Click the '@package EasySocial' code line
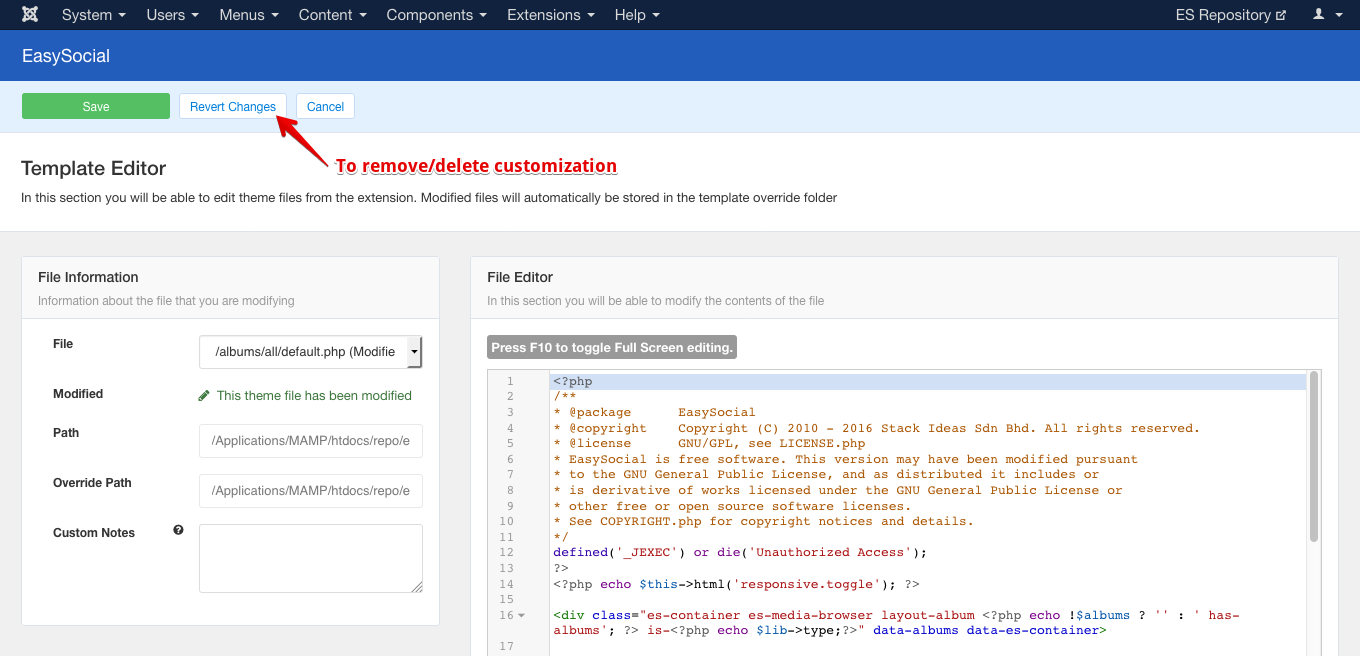The height and width of the screenshot is (656, 1360). 654,412
